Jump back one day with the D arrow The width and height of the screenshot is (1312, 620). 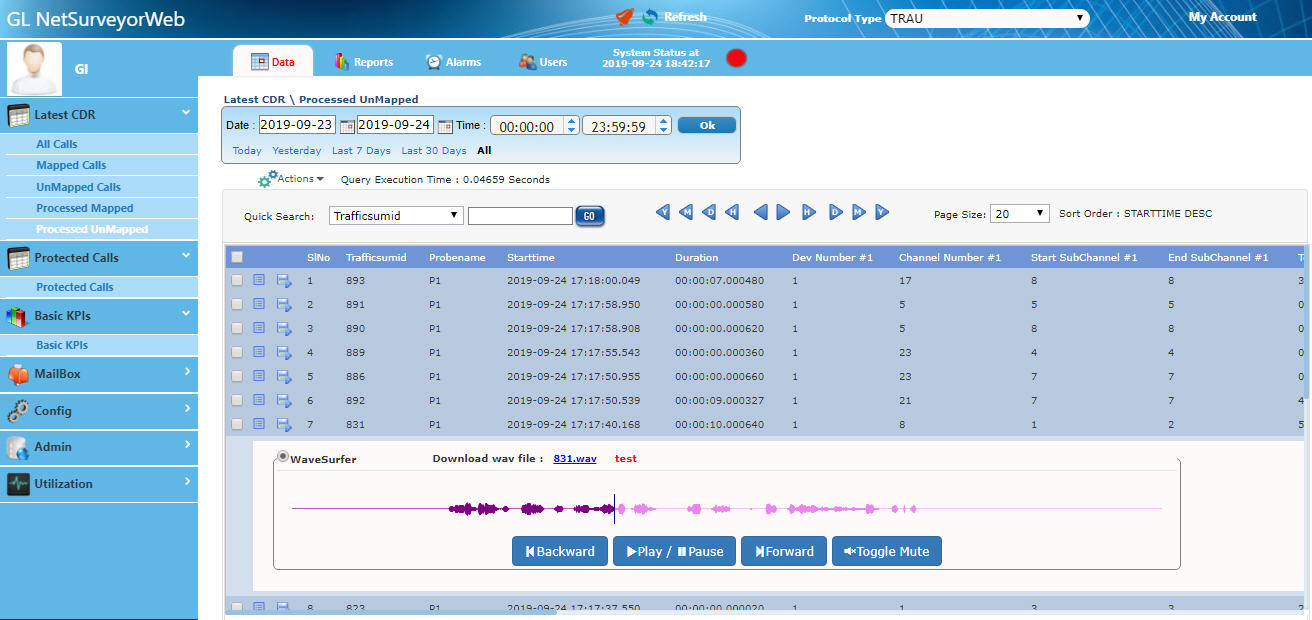[709, 212]
